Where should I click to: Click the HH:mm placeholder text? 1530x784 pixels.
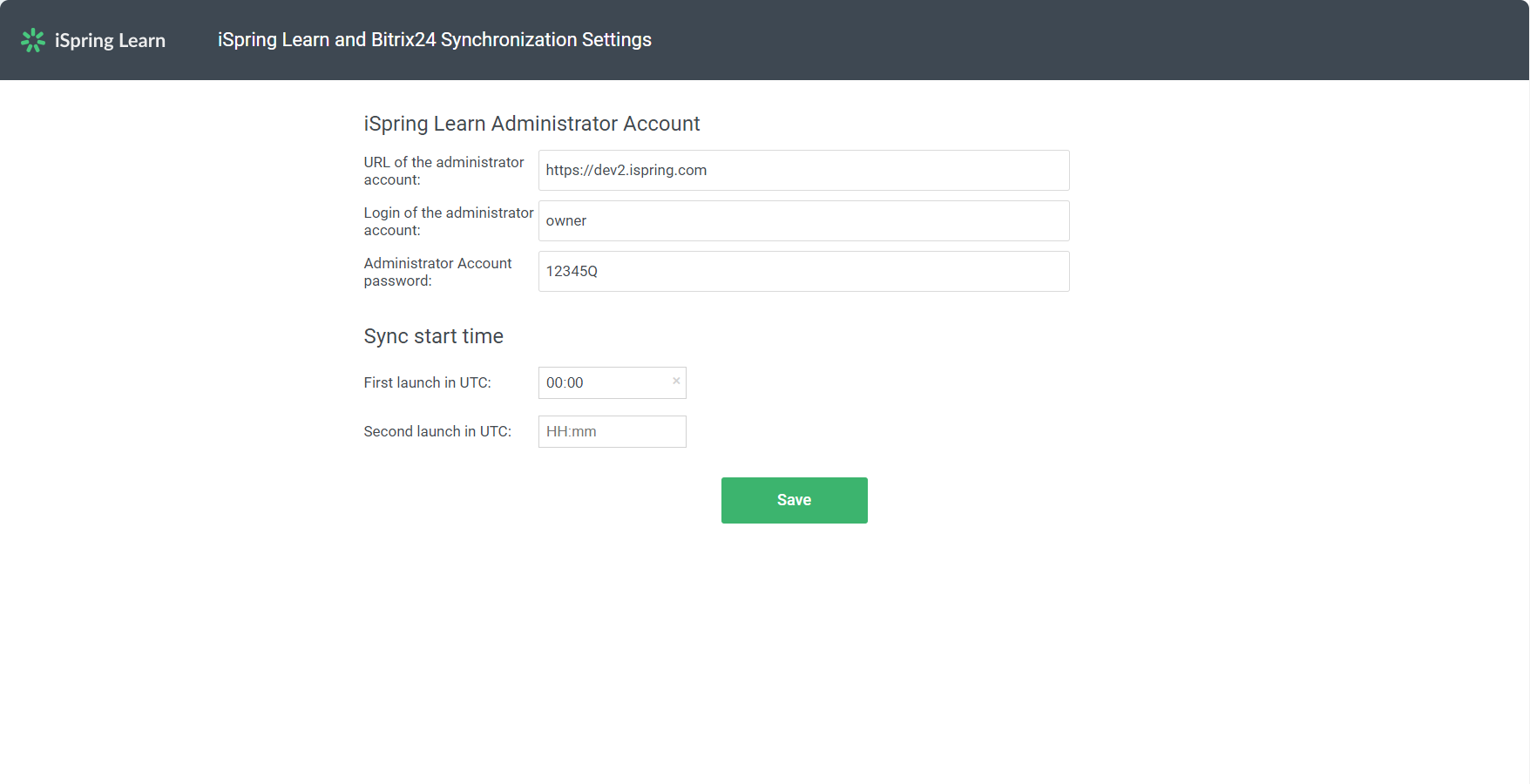coord(571,432)
